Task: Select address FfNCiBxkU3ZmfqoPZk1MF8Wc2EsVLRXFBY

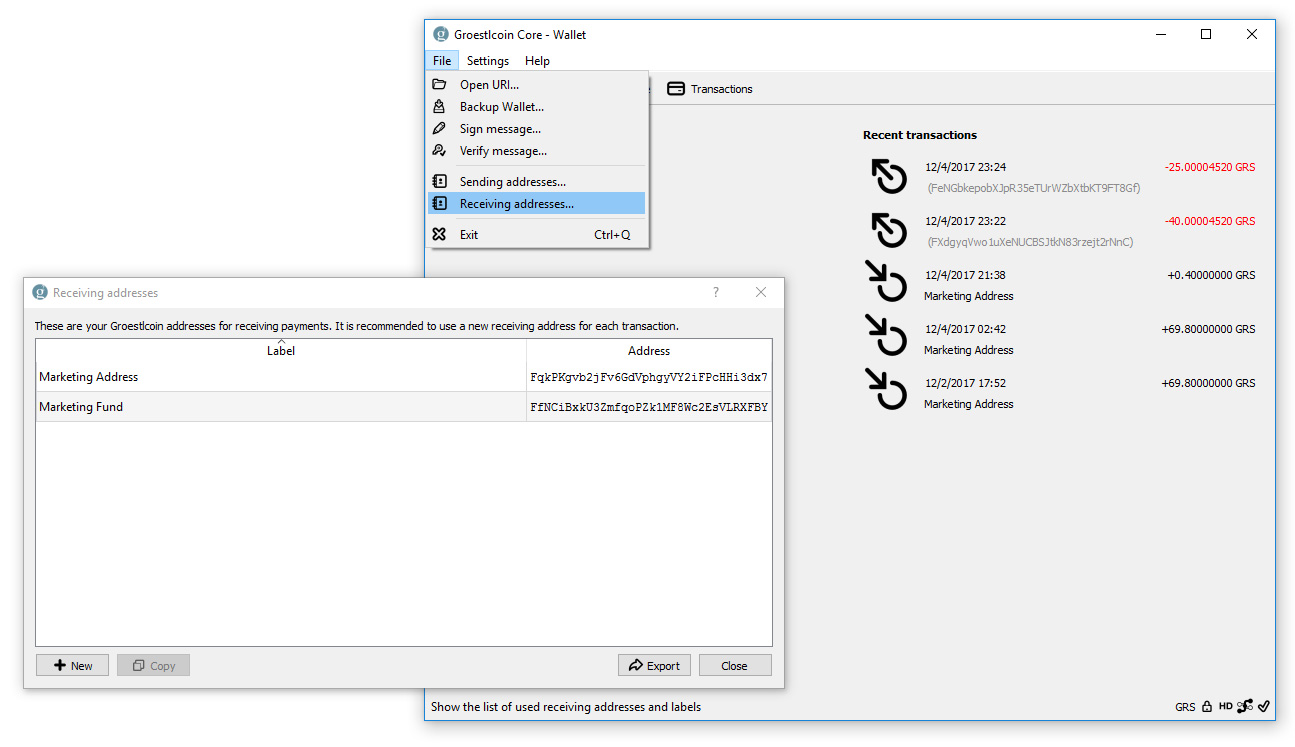Action: coord(649,407)
